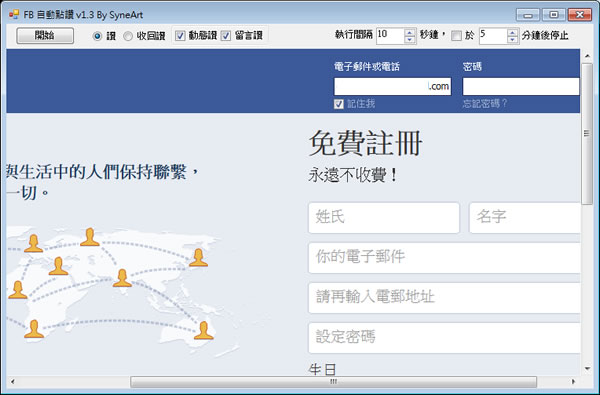This screenshot has width=600, height=395.
Task: Click the FB 自動點讚 app icon in title bar
Action: click(14, 15)
